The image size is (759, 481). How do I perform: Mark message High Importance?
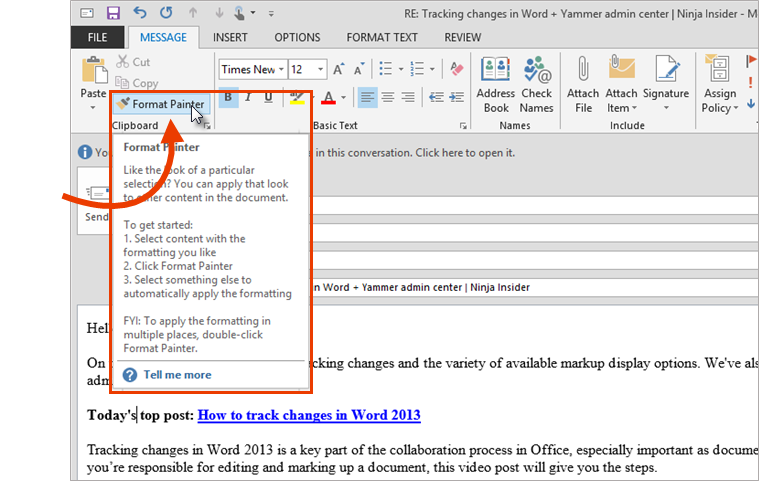coord(750,82)
